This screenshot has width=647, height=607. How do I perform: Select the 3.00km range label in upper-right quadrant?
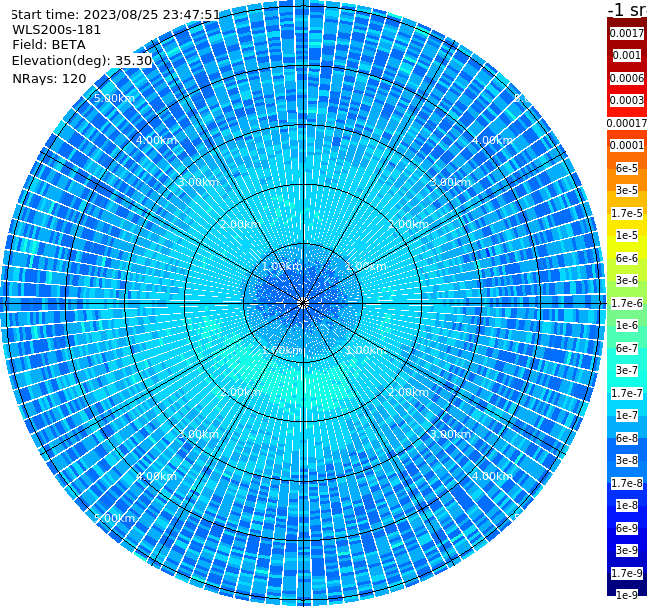point(450,182)
